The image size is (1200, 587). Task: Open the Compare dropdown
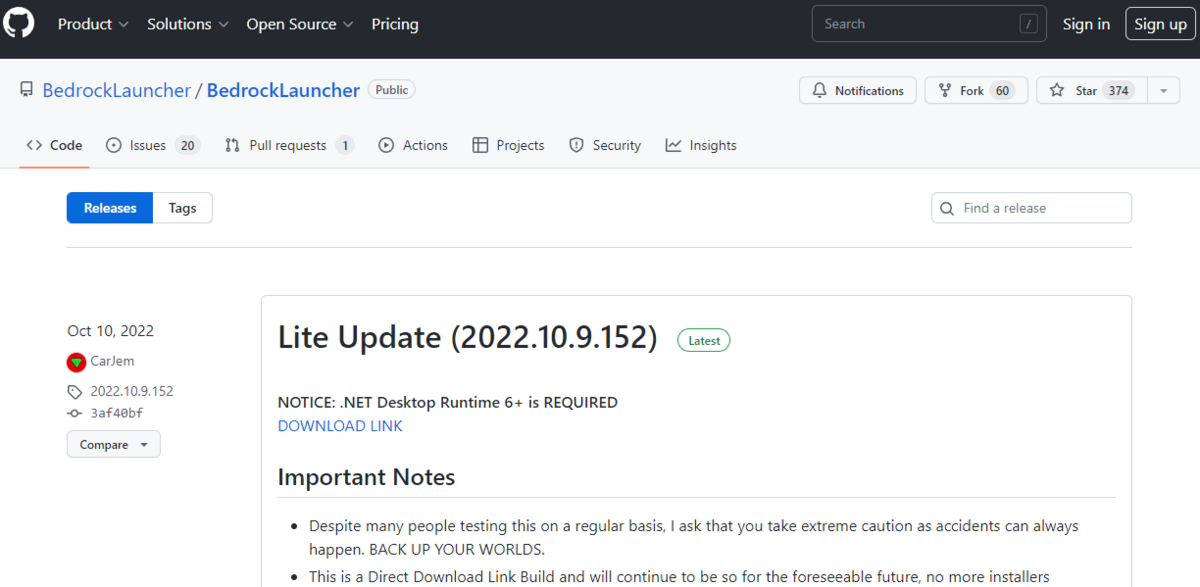(114, 444)
